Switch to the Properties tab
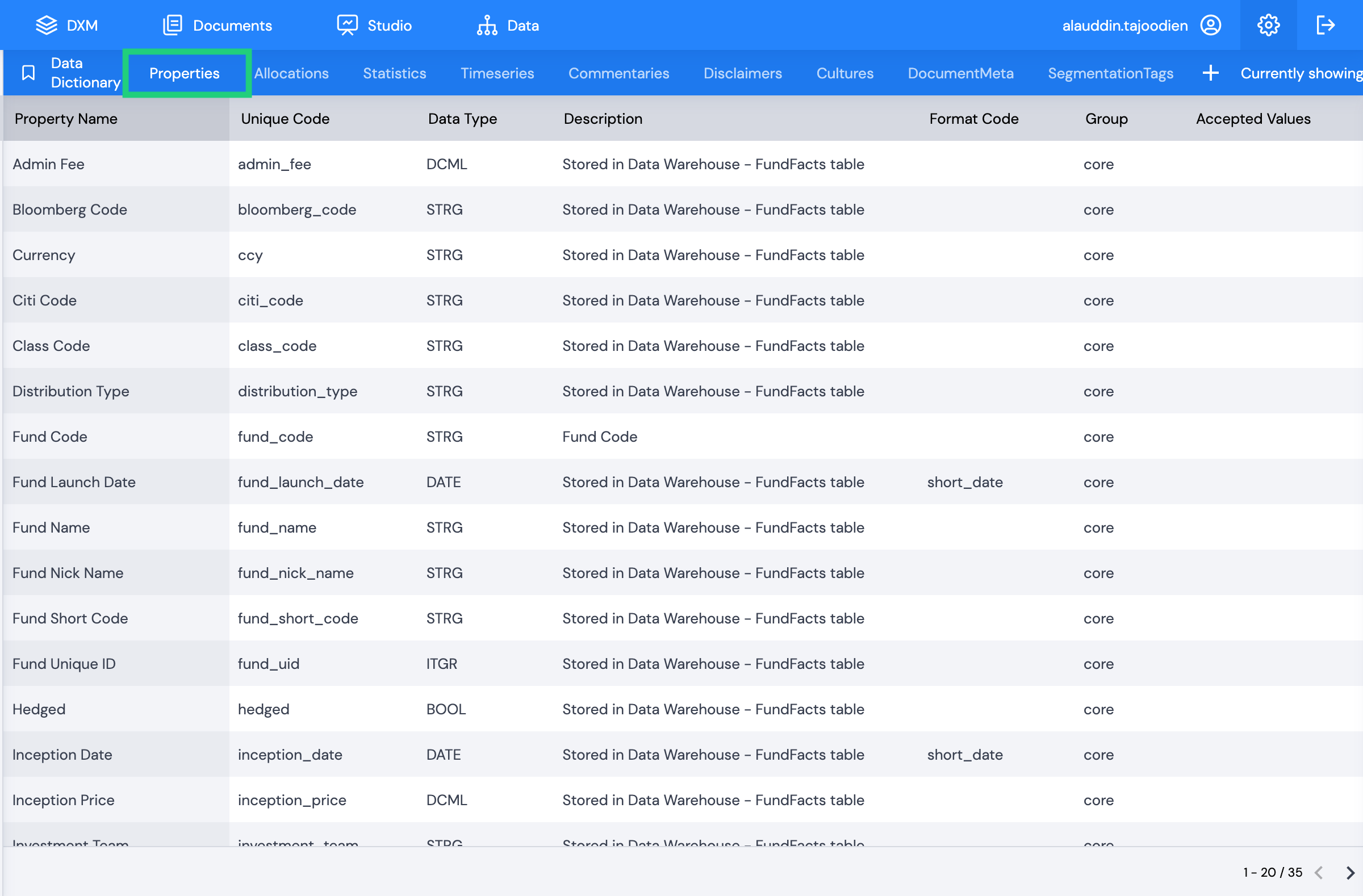Image resolution: width=1363 pixels, height=896 pixels. pos(185,73)
